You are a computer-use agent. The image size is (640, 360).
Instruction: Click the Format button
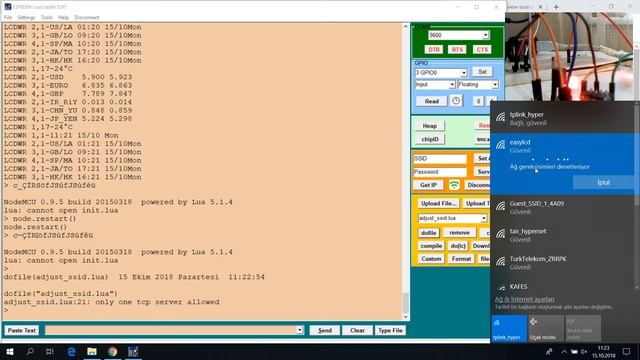click(461, 259)
